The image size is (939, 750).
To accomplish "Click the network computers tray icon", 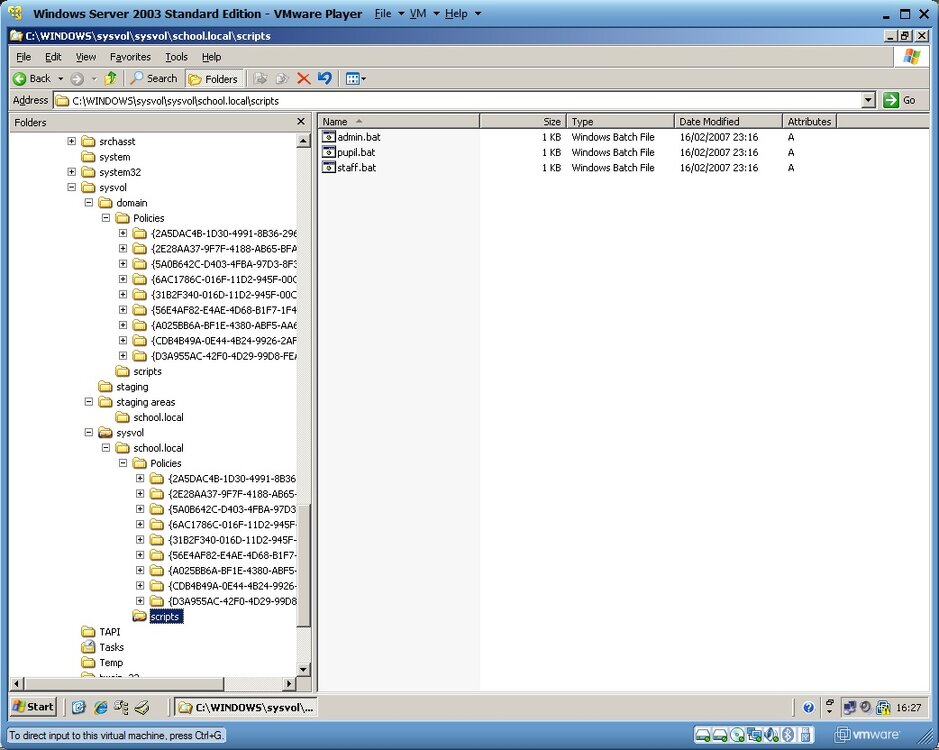I will tap(849, 707).
